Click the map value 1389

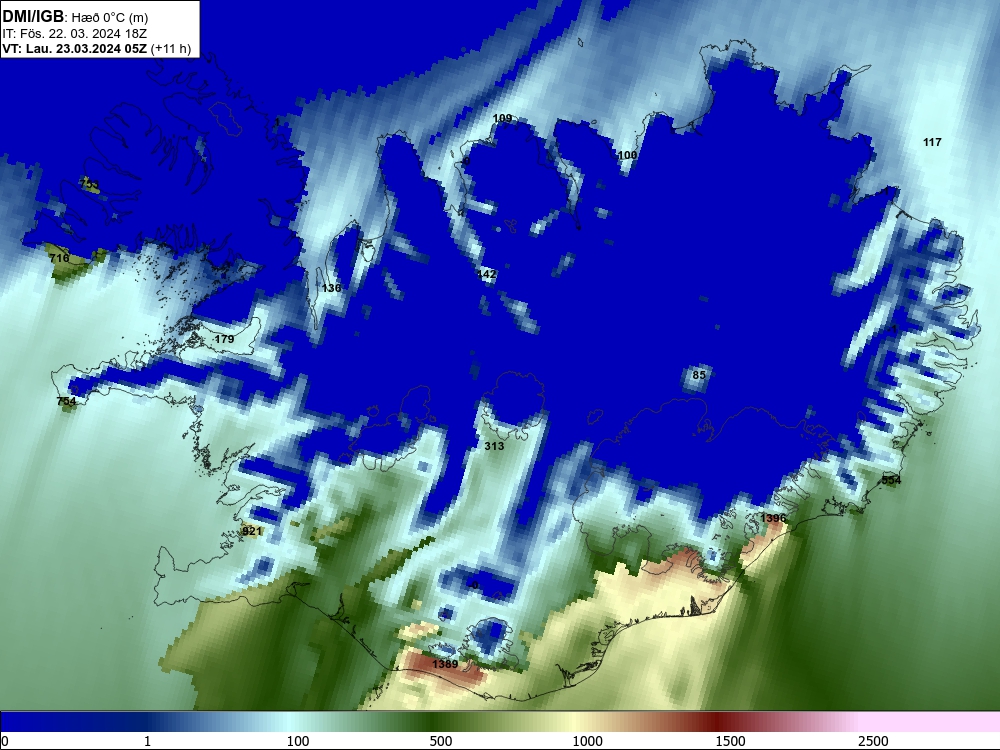(x=445, y=664)
